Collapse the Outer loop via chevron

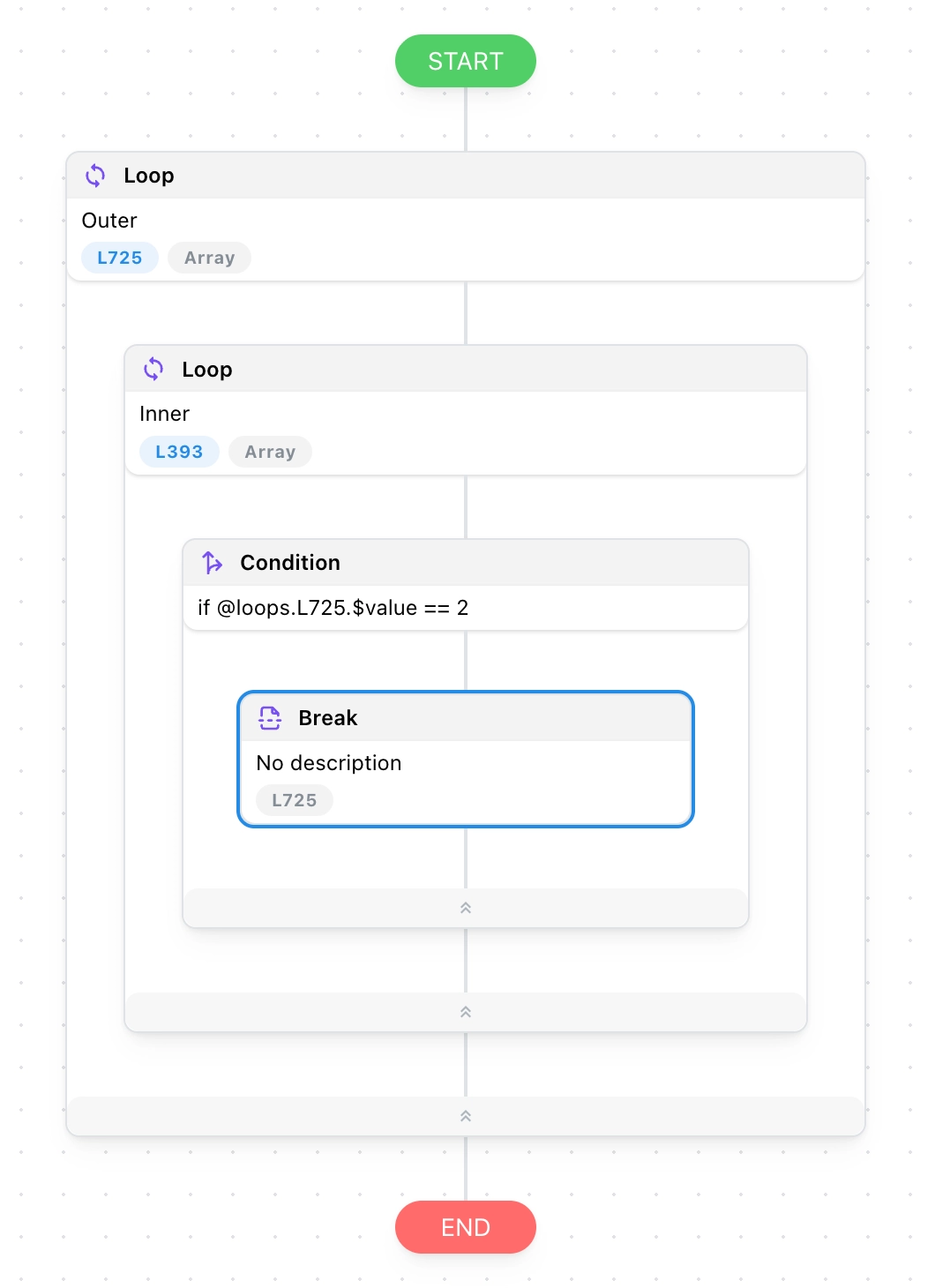pyautogui.click(x=466, y=1116)
